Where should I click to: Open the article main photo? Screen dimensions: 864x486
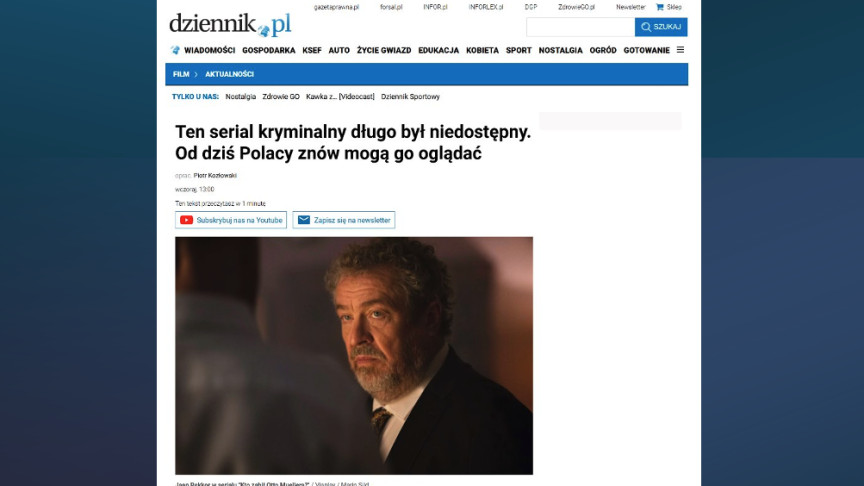pos(354,355)
